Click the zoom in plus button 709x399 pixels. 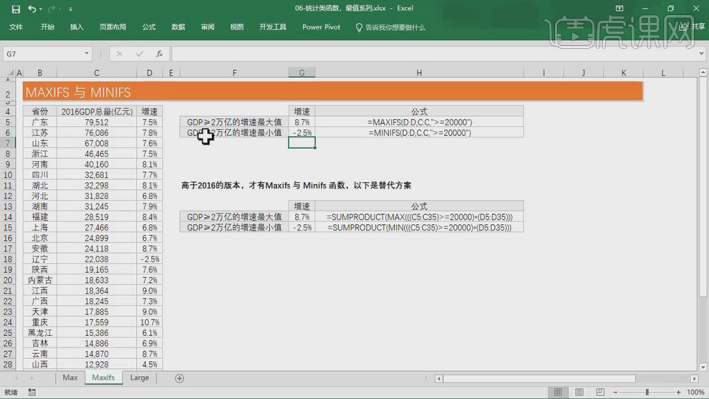click(678, 392)
